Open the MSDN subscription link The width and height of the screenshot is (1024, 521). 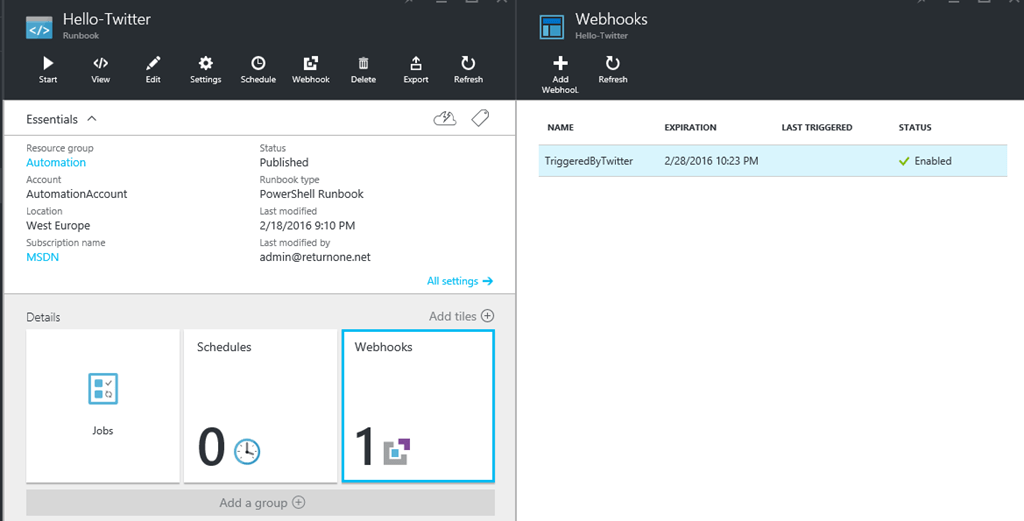42,257
